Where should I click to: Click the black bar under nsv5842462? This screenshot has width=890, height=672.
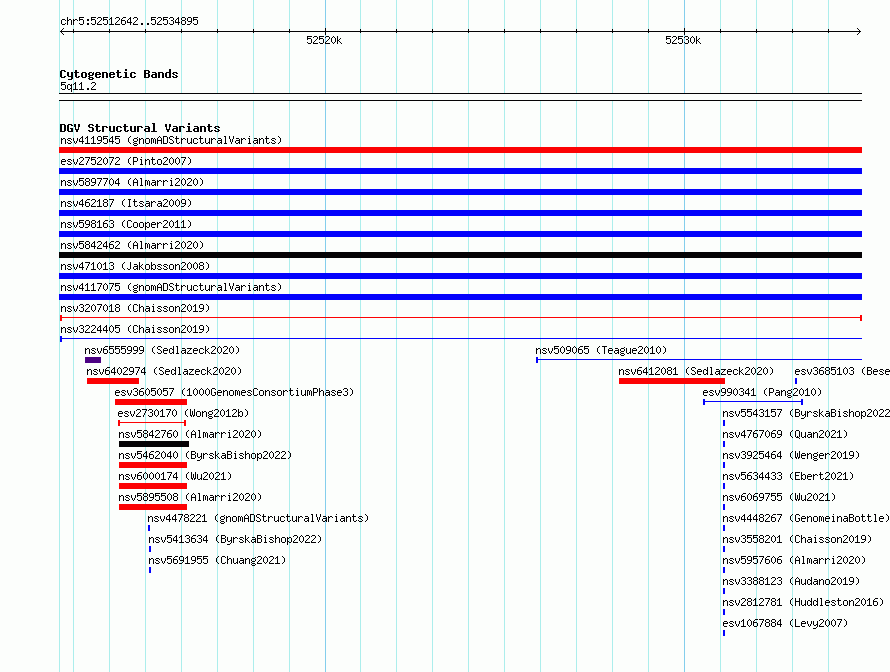click(x=460, y=255)
